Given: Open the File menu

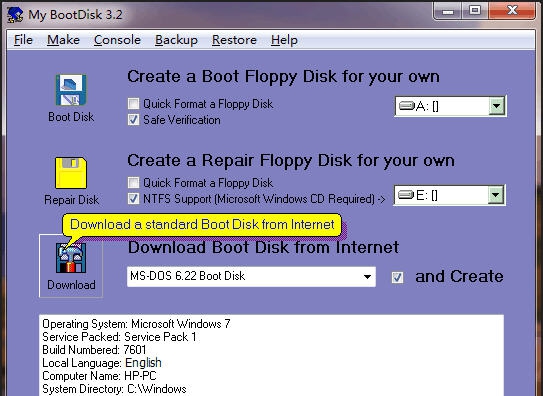Looking at the screenshot, I should tap(23, 40).
